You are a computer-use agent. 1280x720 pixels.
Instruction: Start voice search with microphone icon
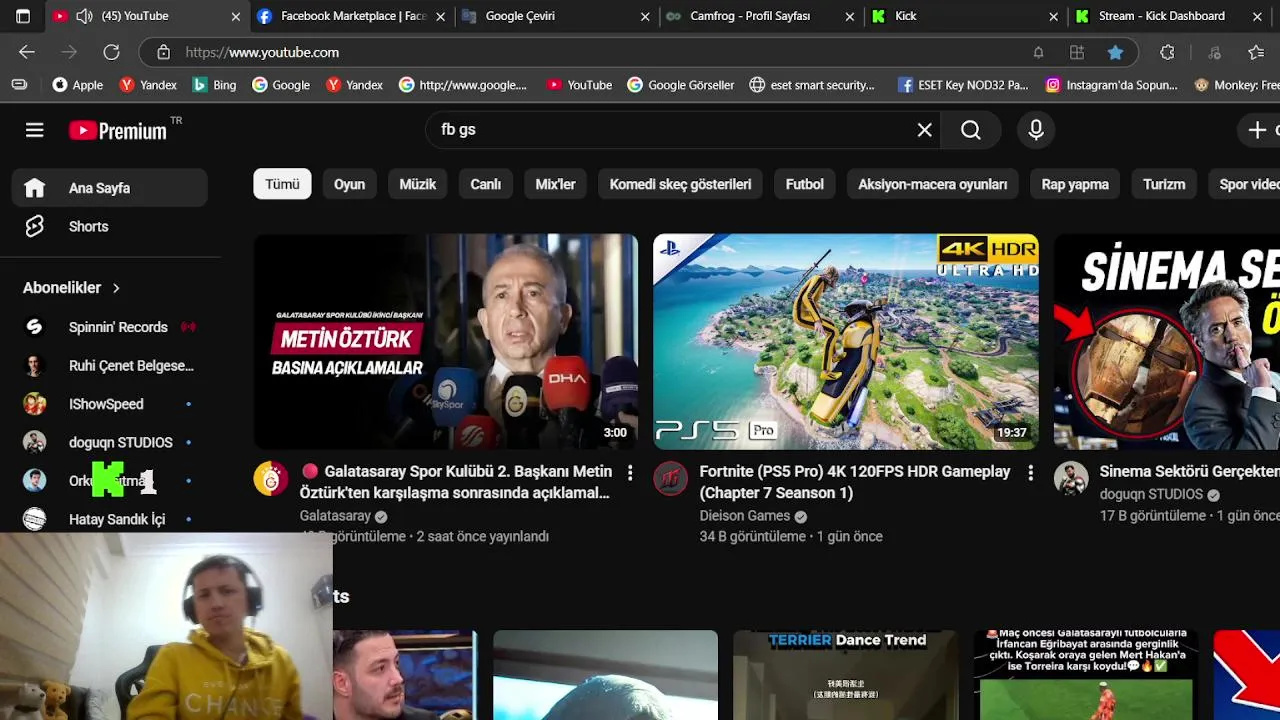(1036, 130)
